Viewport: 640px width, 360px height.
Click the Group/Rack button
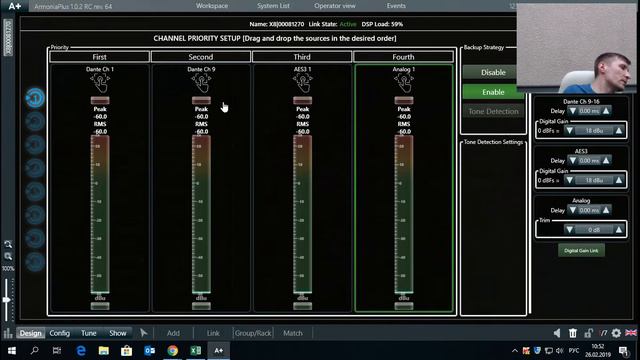[253, 333]
